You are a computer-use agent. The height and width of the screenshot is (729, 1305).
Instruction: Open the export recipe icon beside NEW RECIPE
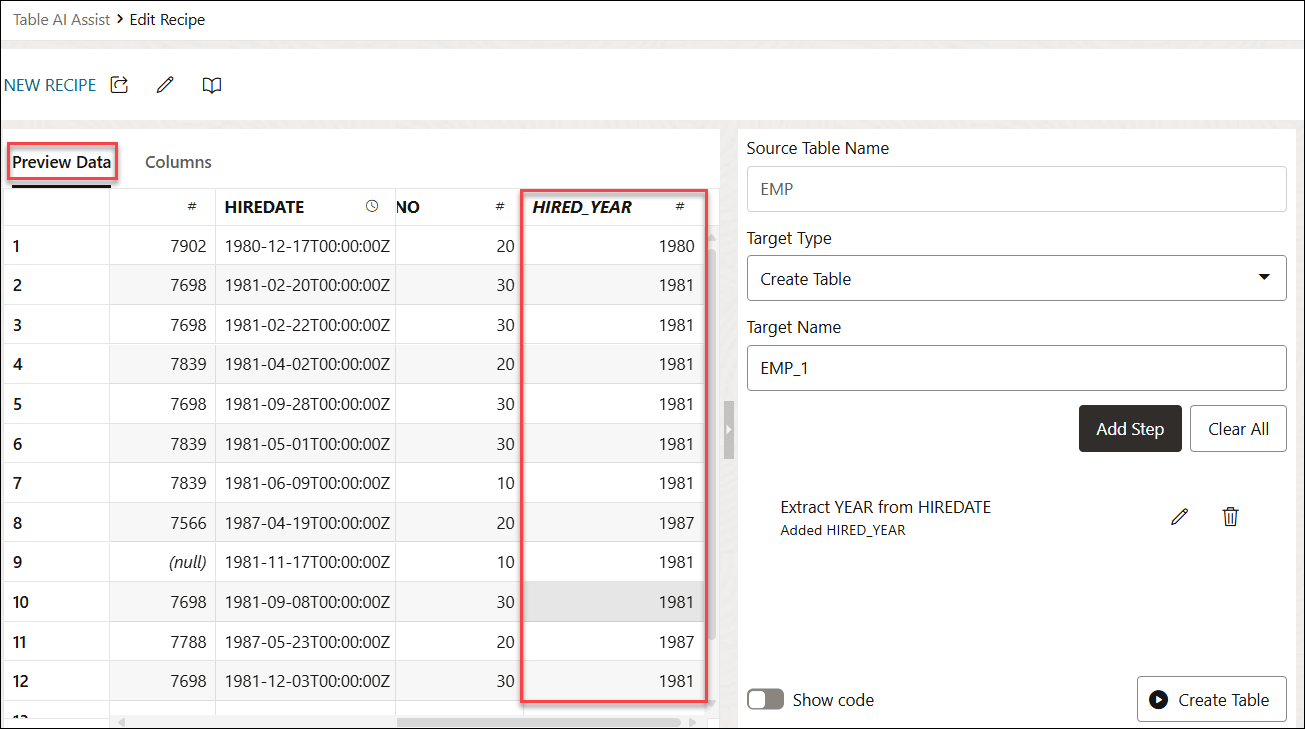[x=118, y=85]
